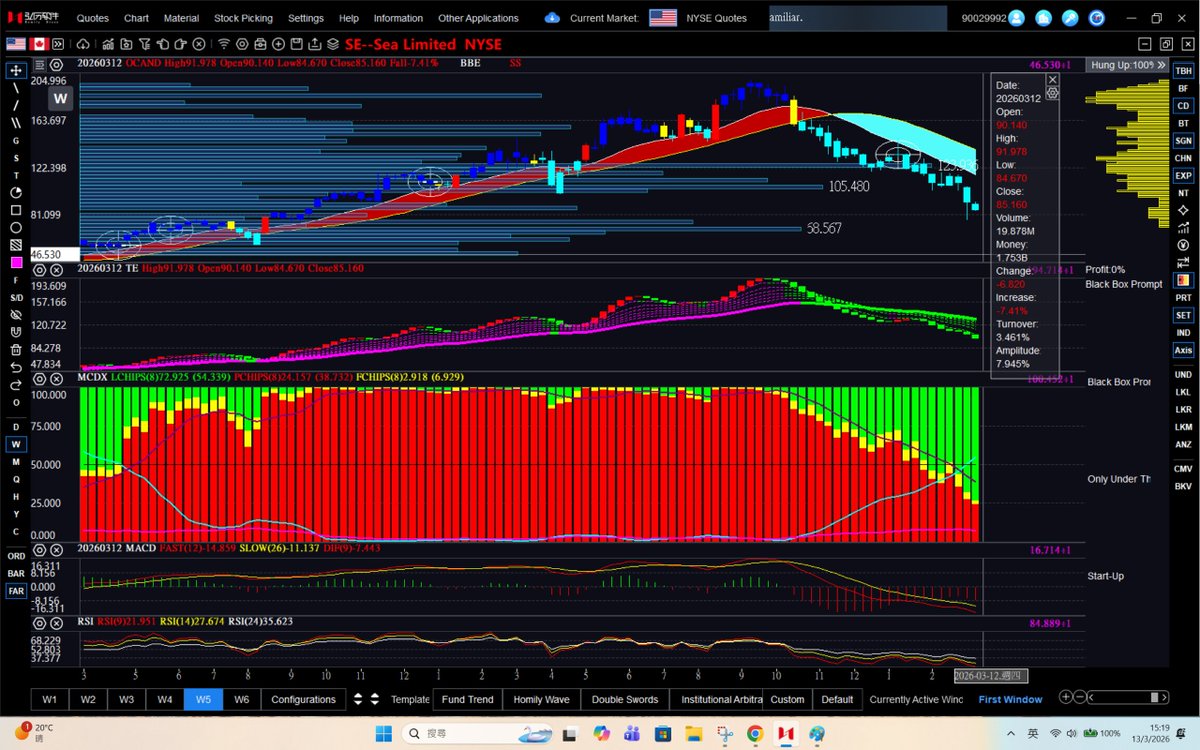This screenshot has width=1200, height=750.
Task: Click the plus-circle toolbar icon
Action: click(278, 44)
